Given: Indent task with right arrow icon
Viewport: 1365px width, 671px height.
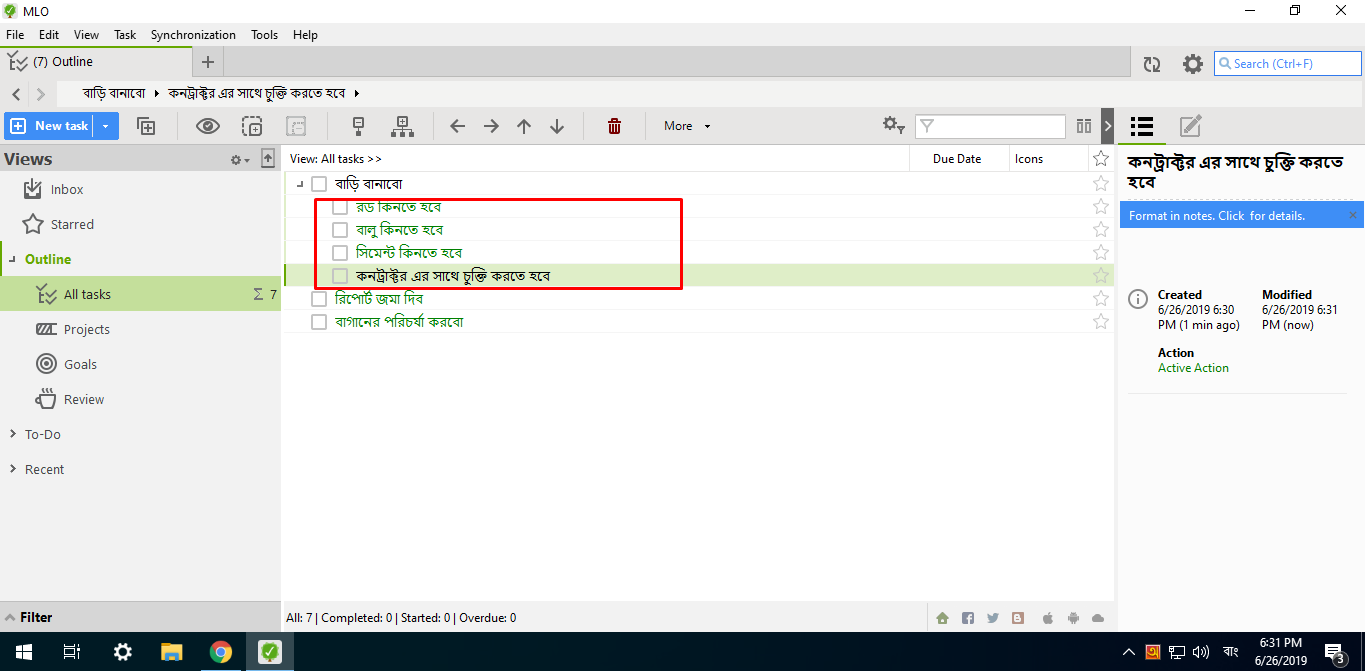Looking at the screenshot, I should (x=491, y=126).
